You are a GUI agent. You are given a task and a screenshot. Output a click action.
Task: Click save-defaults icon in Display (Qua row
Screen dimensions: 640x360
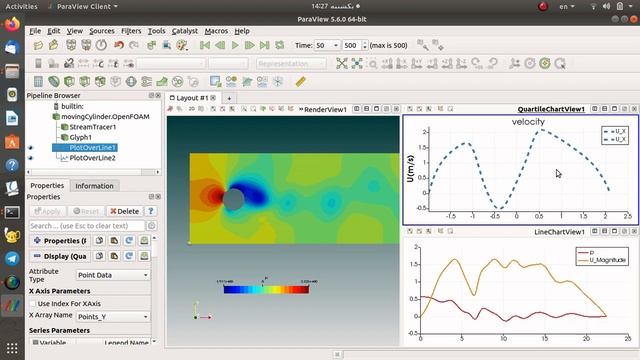144,256
